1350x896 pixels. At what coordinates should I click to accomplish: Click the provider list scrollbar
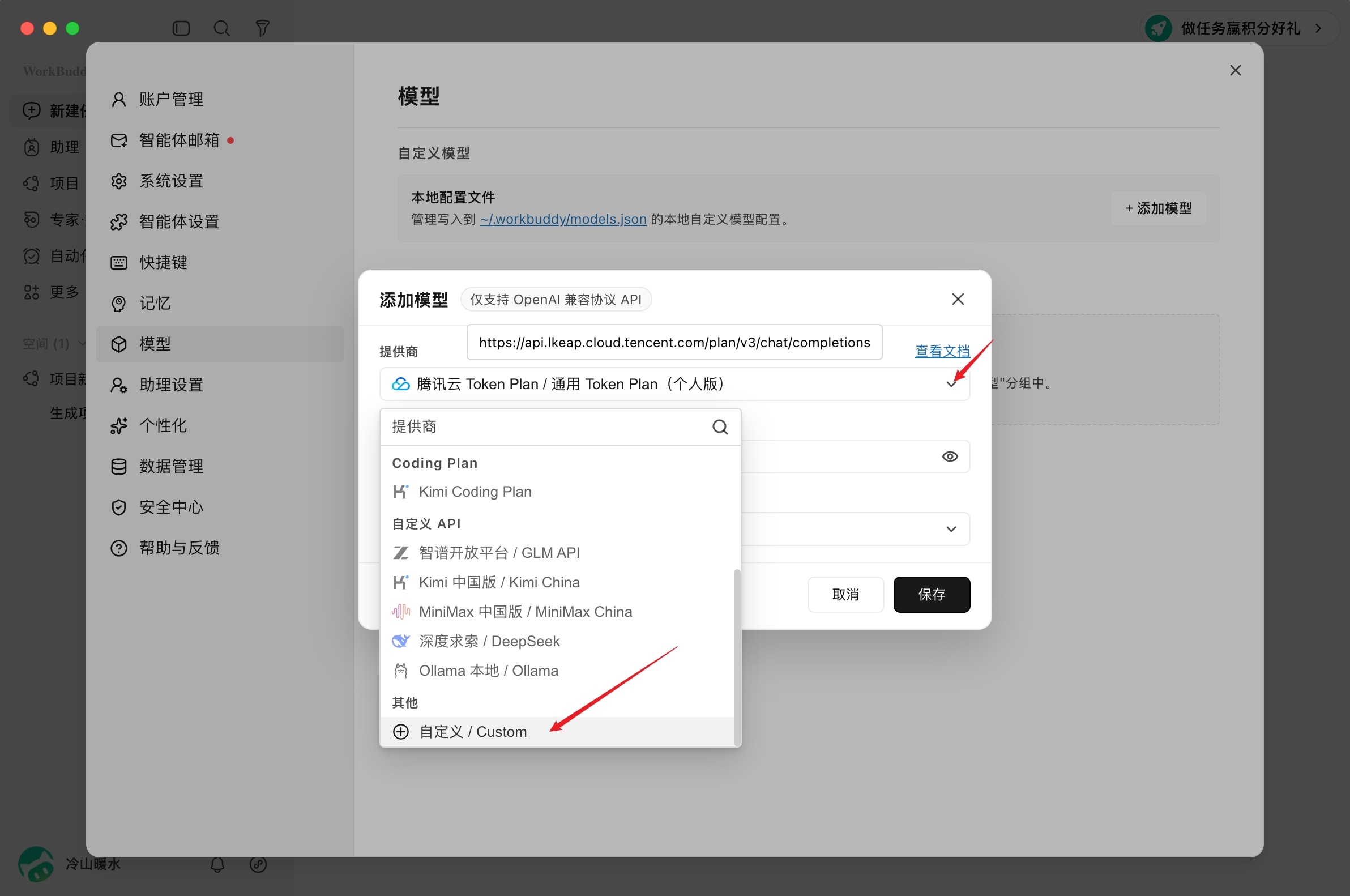click(x=737, y=657)
